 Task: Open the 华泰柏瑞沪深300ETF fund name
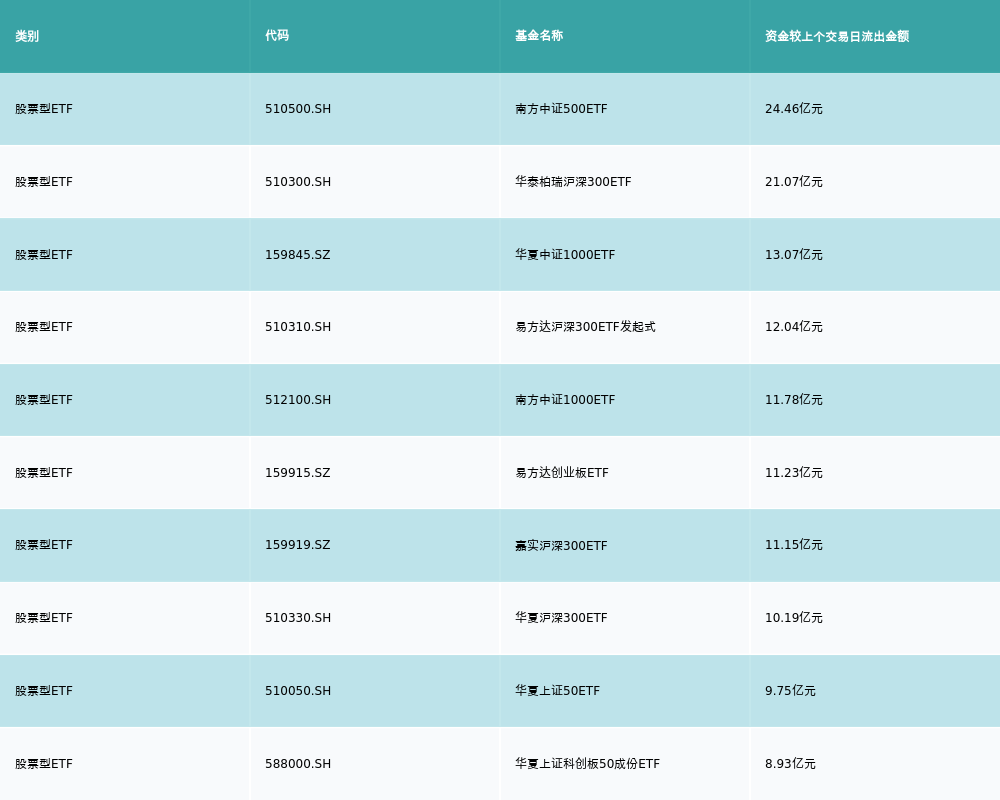tap(573, 182)
